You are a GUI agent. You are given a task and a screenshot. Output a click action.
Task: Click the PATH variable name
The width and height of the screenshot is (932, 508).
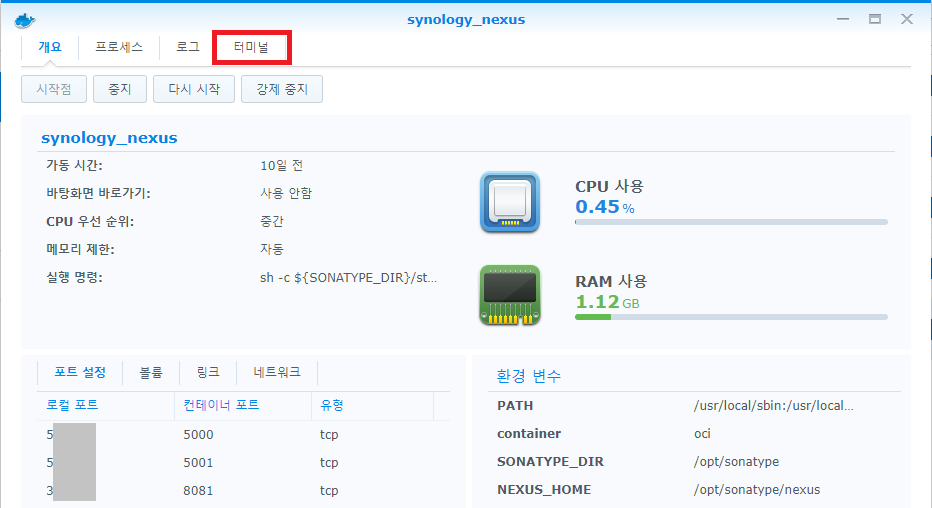[x=515, y=406]
